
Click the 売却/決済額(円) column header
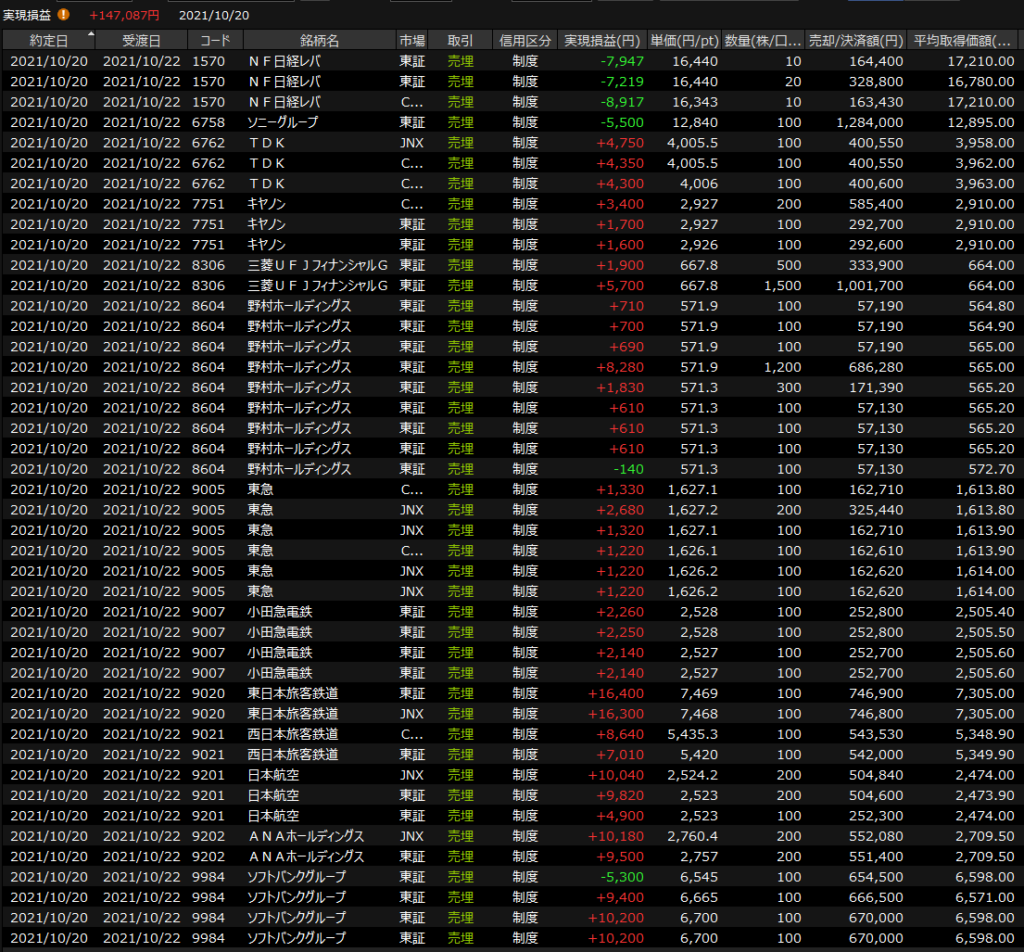tap(856, 41)
